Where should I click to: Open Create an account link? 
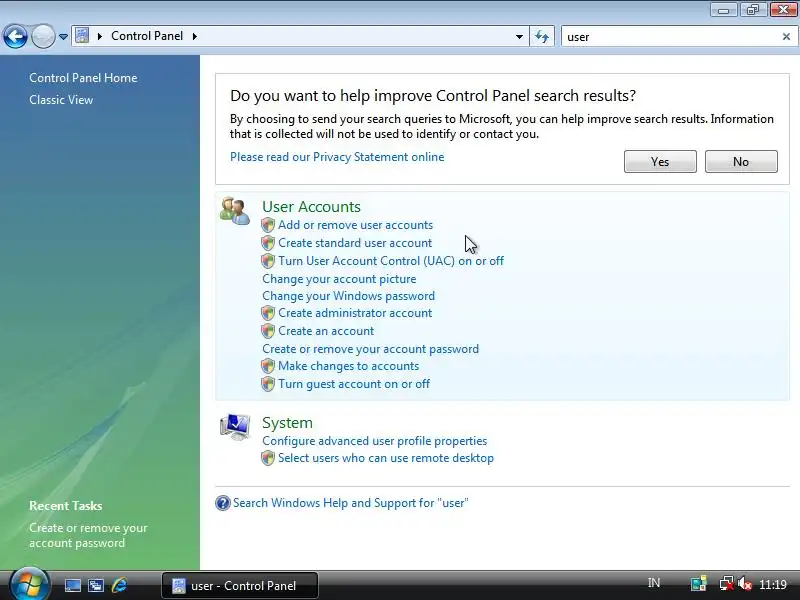click(x=326, y=331)
